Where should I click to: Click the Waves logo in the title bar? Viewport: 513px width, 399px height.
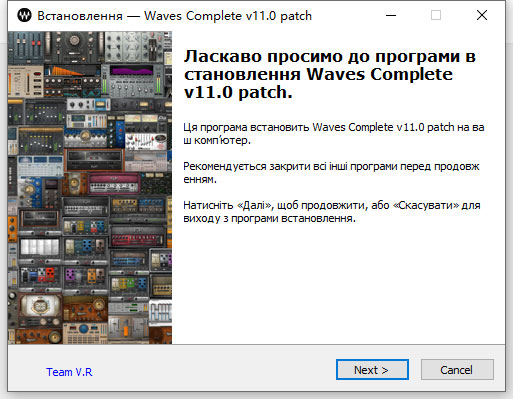coord(24,15)
